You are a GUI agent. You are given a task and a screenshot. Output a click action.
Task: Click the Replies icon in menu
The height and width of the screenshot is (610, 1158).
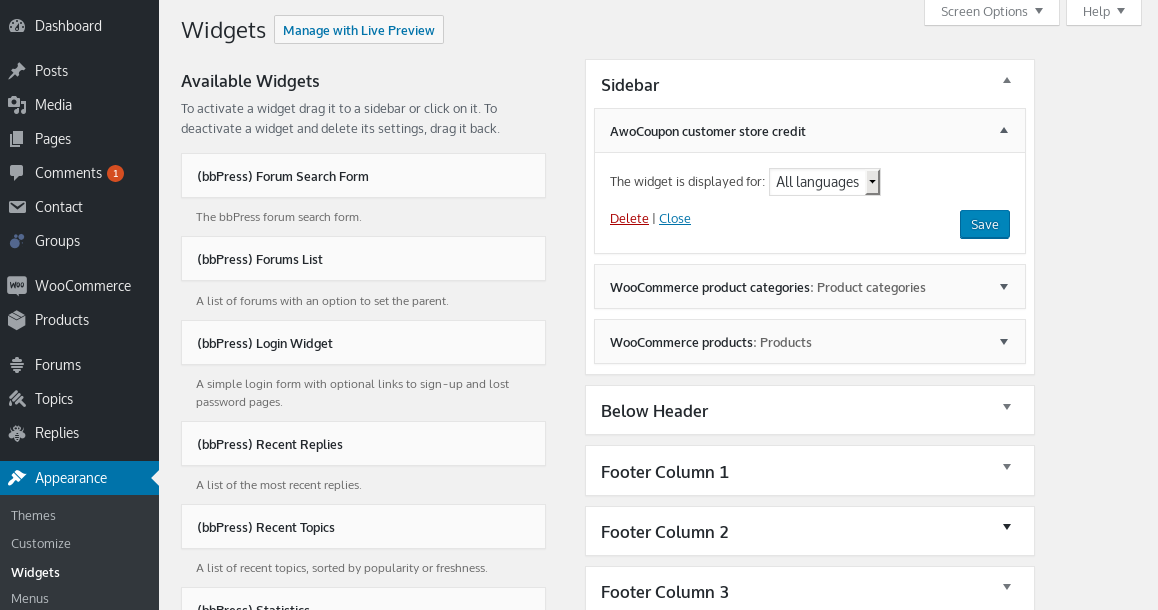[x=17, y=433]
